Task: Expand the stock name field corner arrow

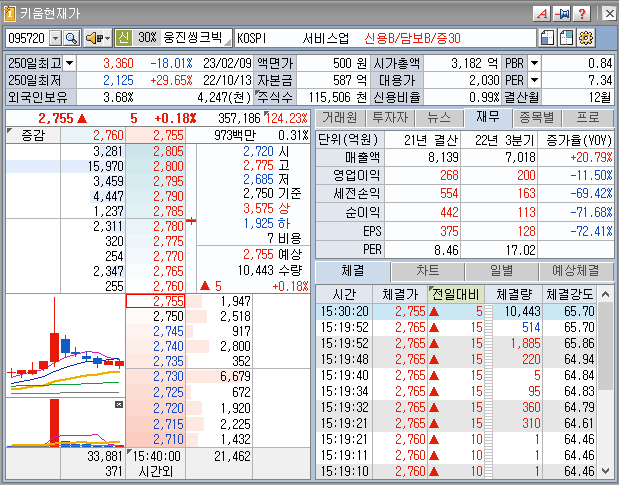Action: [x=228, y=42]
